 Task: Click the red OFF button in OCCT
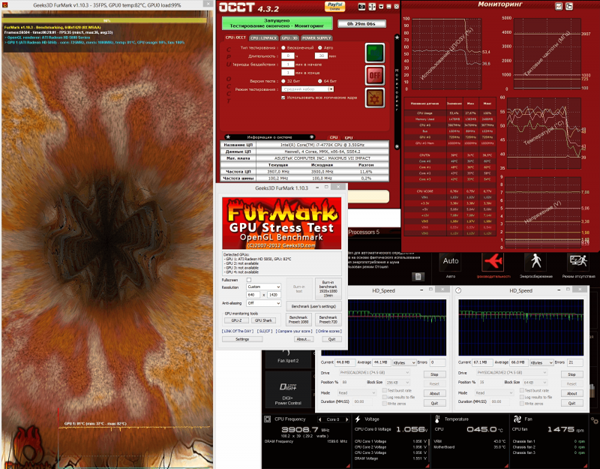click(x=375, y=75)
